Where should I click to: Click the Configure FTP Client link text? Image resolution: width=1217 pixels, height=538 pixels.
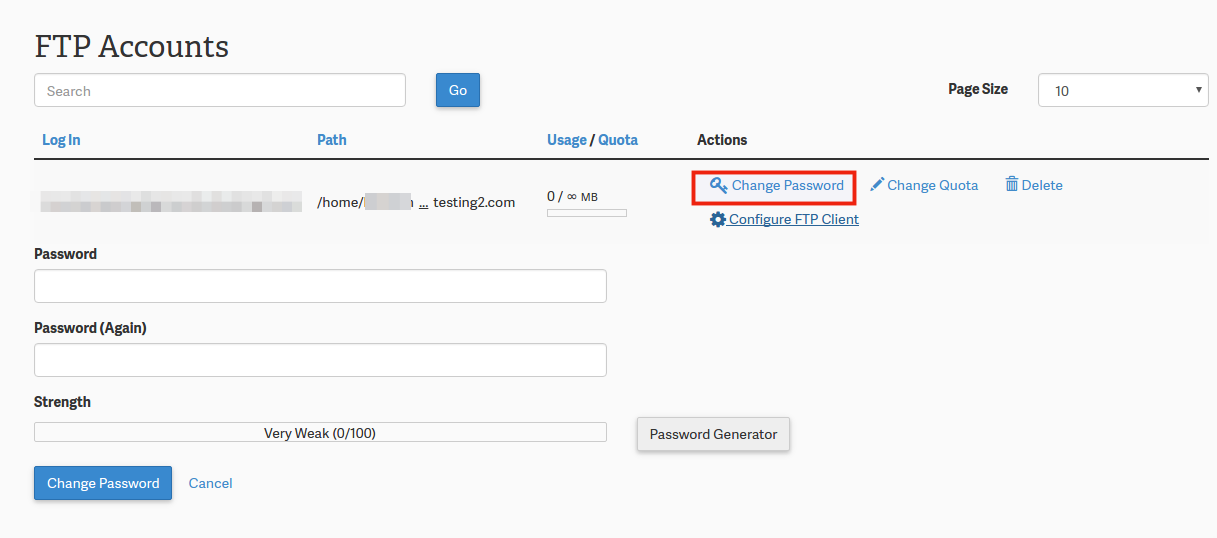(x=794, y=219)
